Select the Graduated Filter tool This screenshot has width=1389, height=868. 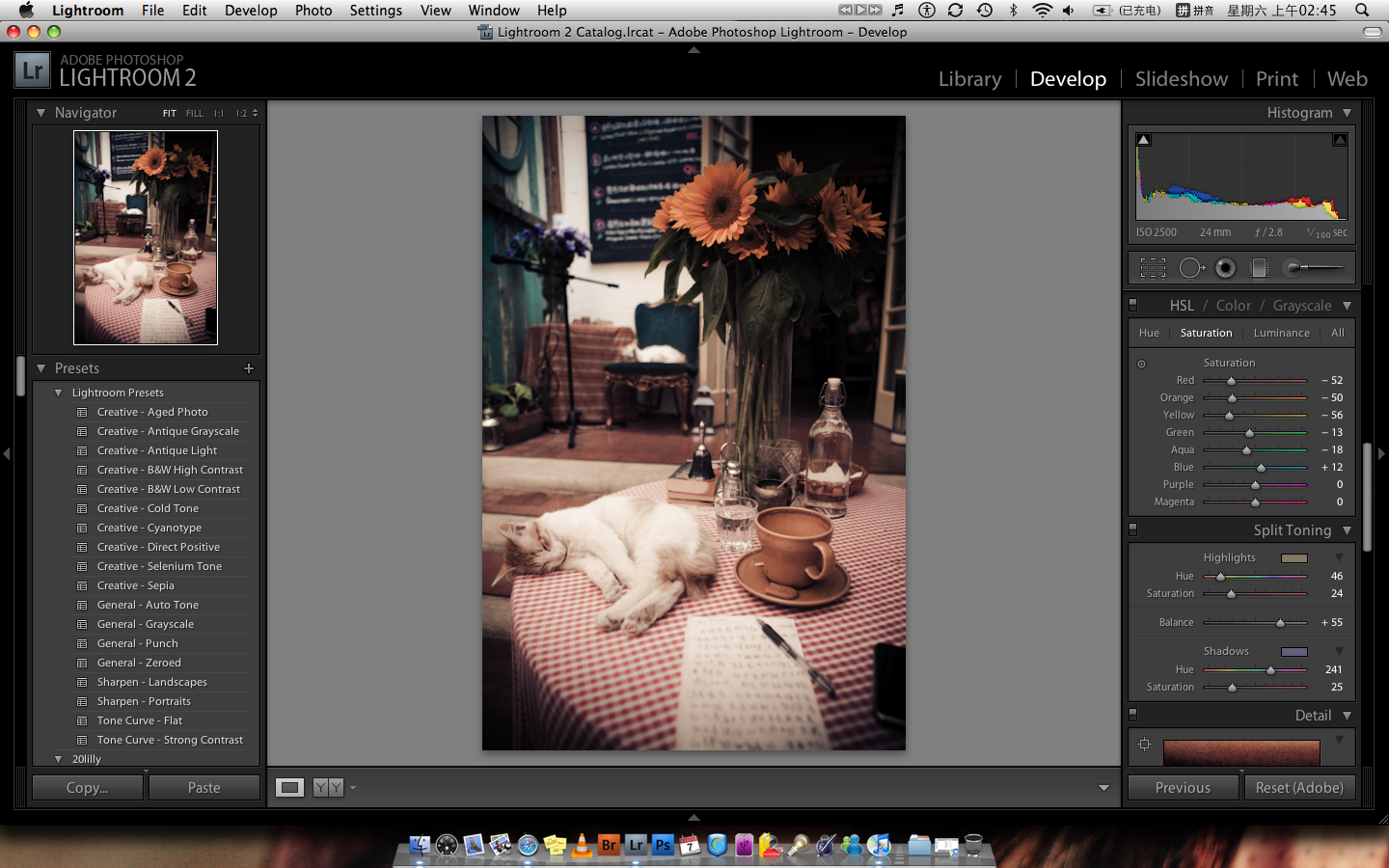(x=1258, y=268)
